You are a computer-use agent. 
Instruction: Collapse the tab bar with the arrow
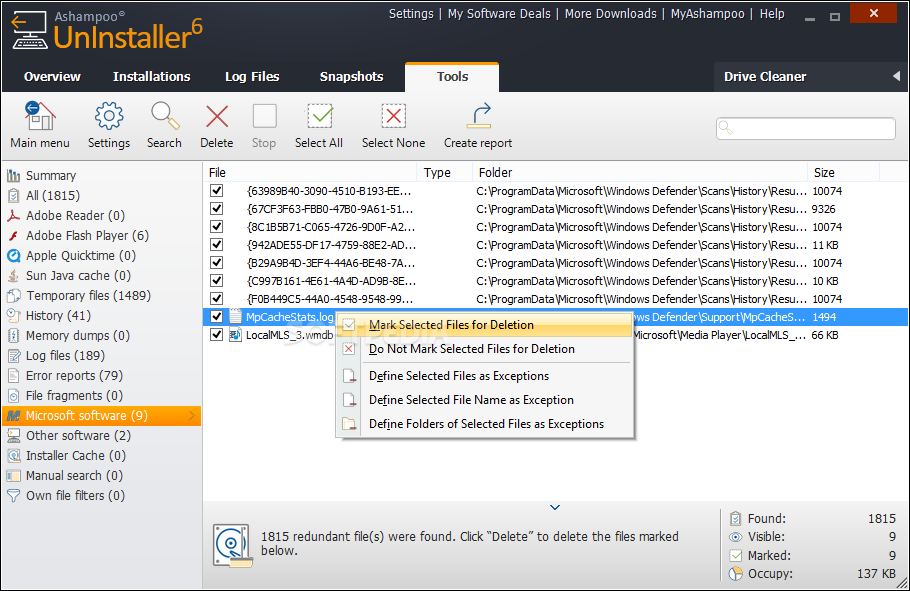[896, 76]
